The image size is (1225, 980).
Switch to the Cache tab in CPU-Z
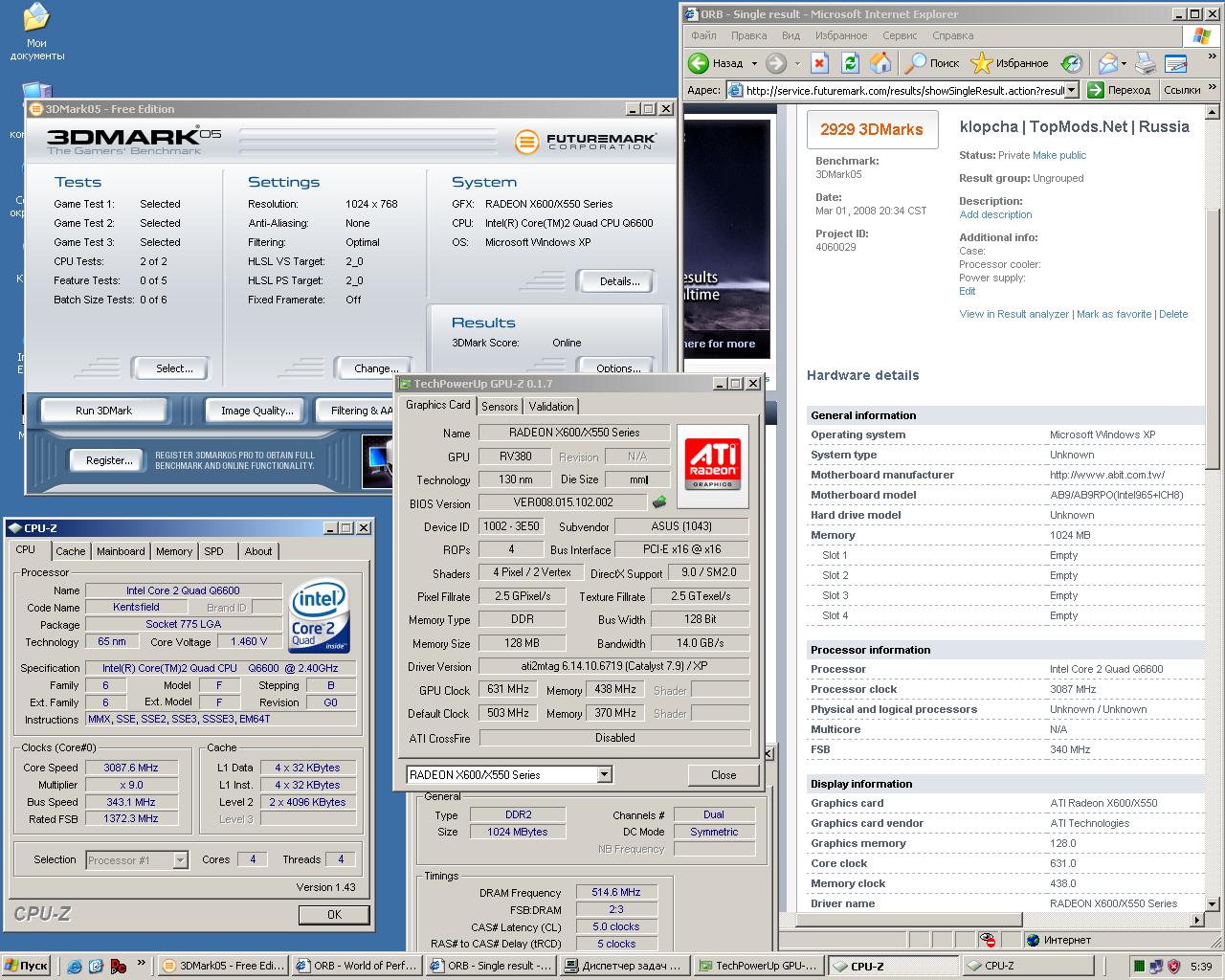pyautogui.click(x=70, y=551)
